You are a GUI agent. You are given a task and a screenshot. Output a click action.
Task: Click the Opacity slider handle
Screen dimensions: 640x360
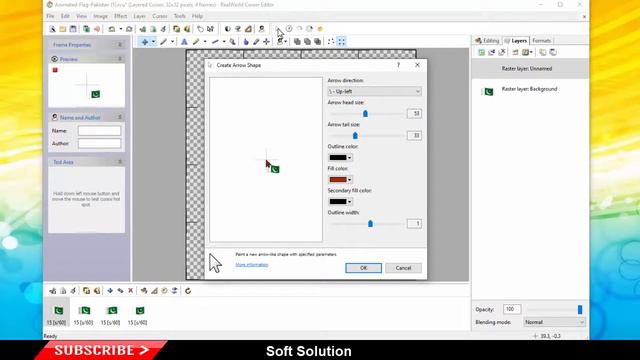point(580,309)
